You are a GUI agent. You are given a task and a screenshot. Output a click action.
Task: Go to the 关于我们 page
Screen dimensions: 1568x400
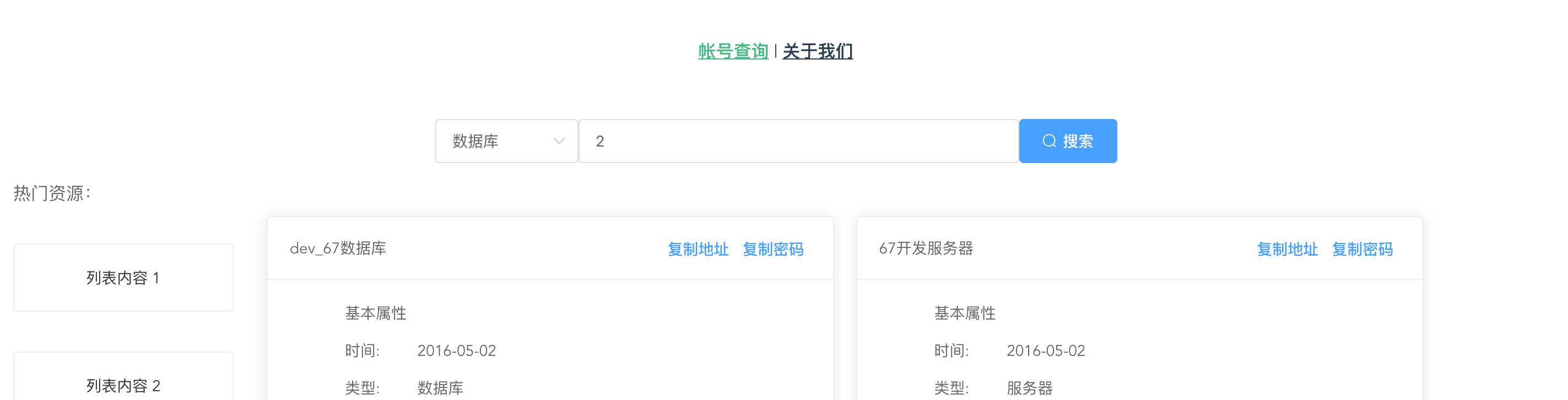click(x=818, y=51)
